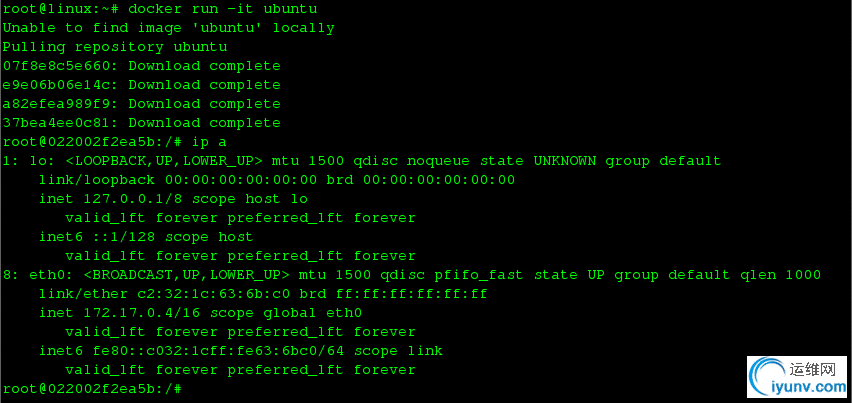Click the eth0 interface name
The height and width of the screenshot is (403, 852).
point(47,275)
